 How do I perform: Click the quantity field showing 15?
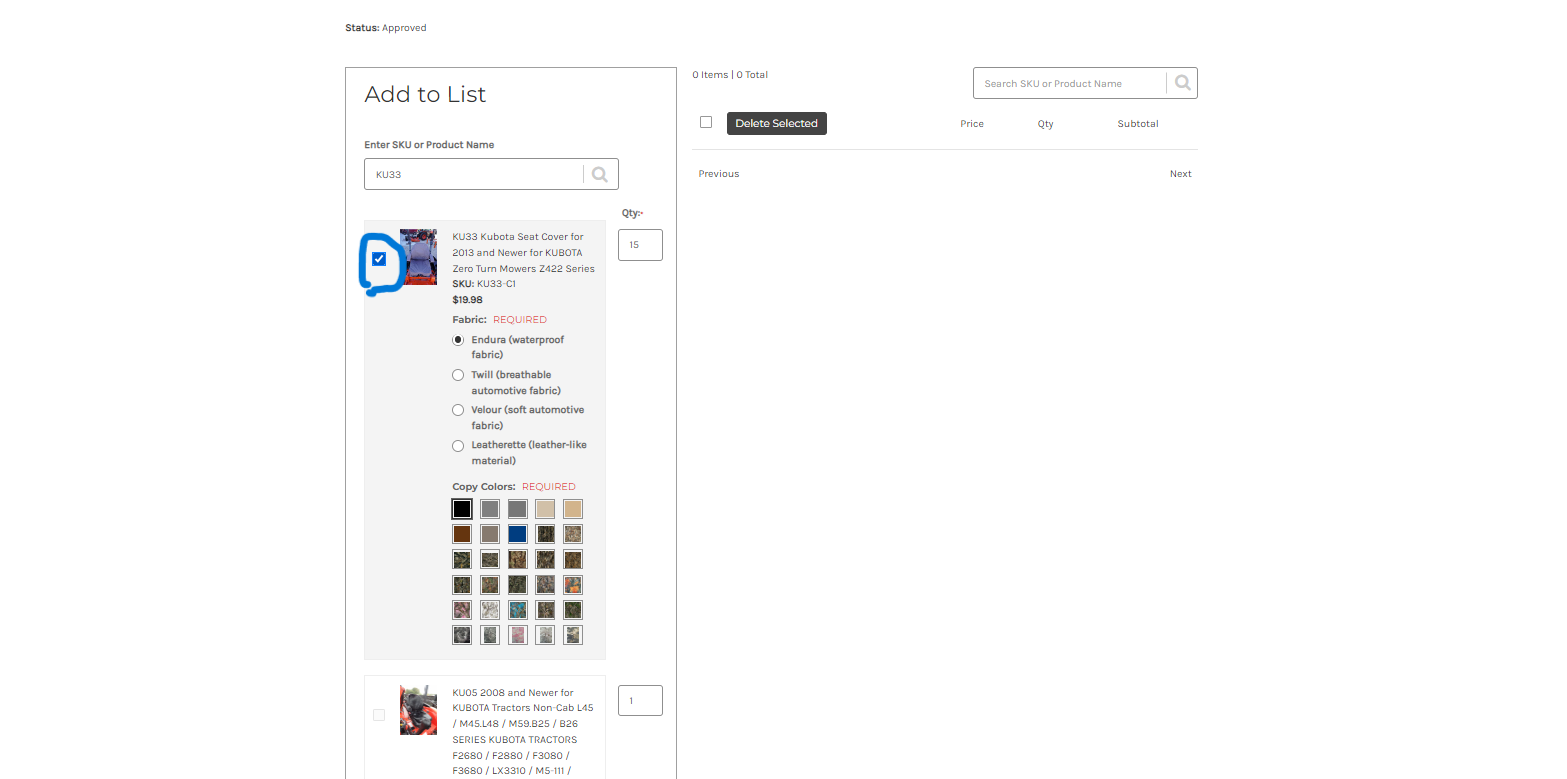click(x=640, y=245)
